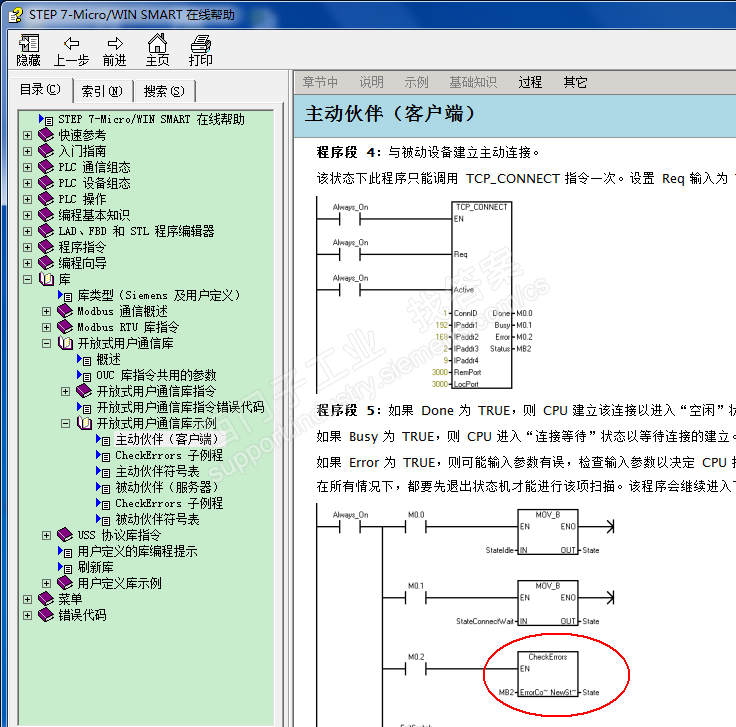
Task: Click the book icon beside 菜单
Action: coord(46,599)
